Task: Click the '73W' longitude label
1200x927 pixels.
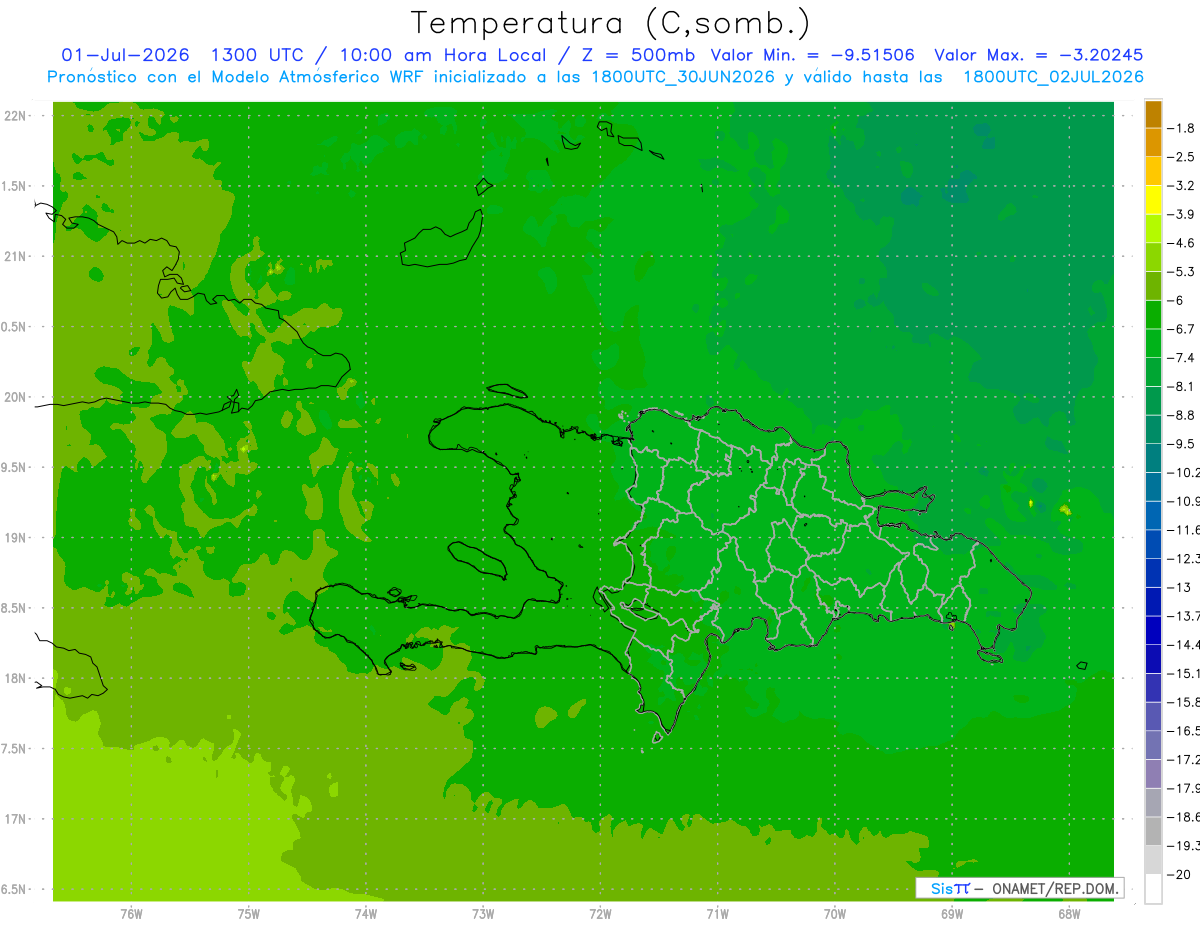Action: 482,914
